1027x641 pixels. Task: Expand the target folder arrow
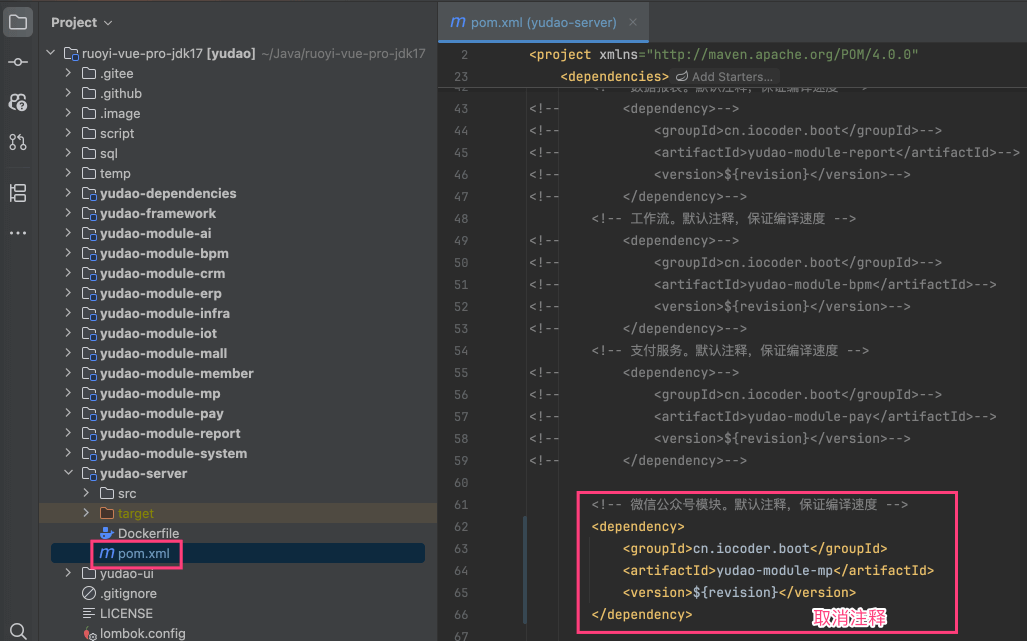coord(86,513)
